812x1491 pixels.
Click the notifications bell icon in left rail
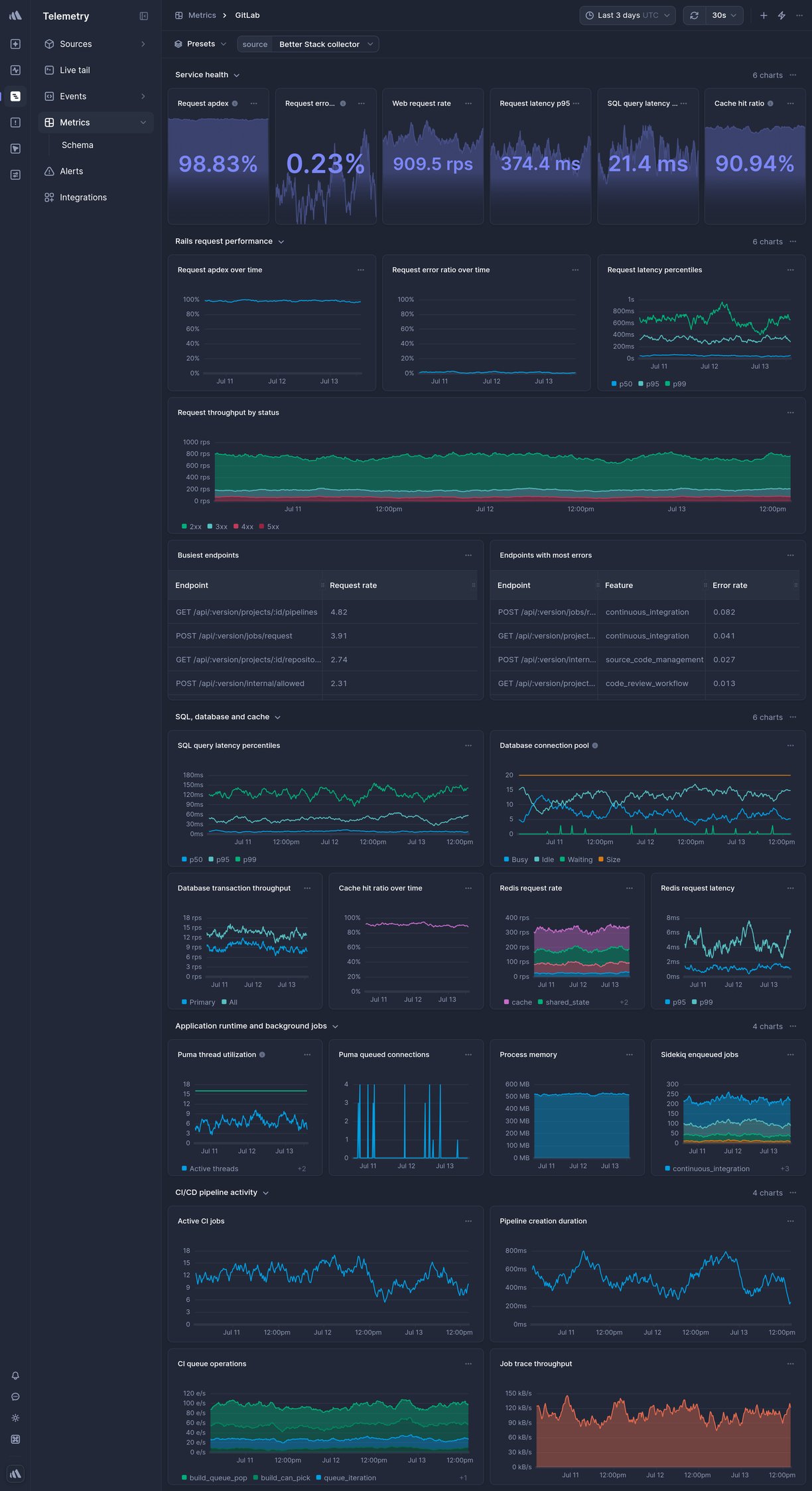click(15, 1376)
